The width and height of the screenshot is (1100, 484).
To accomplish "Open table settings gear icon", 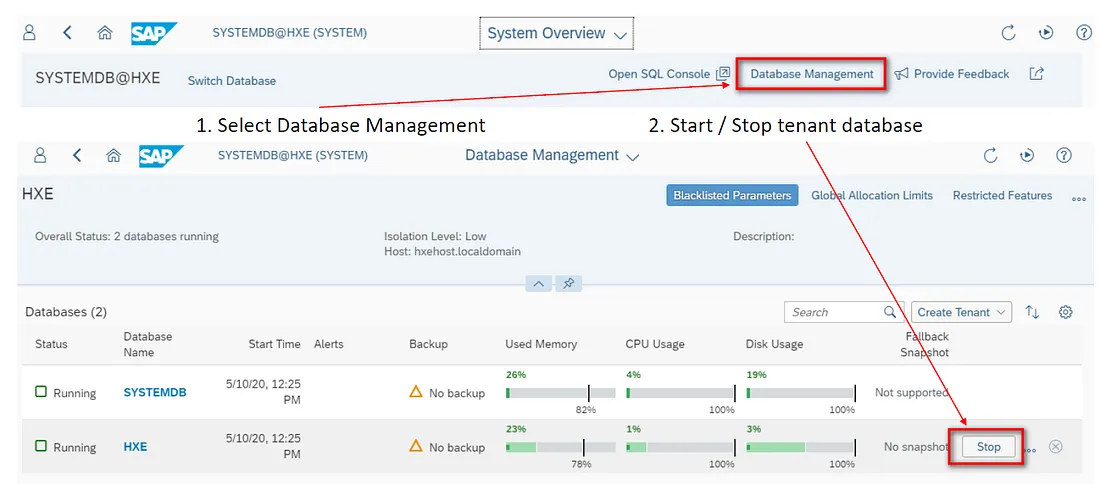I will click(x=1066, y=312).
